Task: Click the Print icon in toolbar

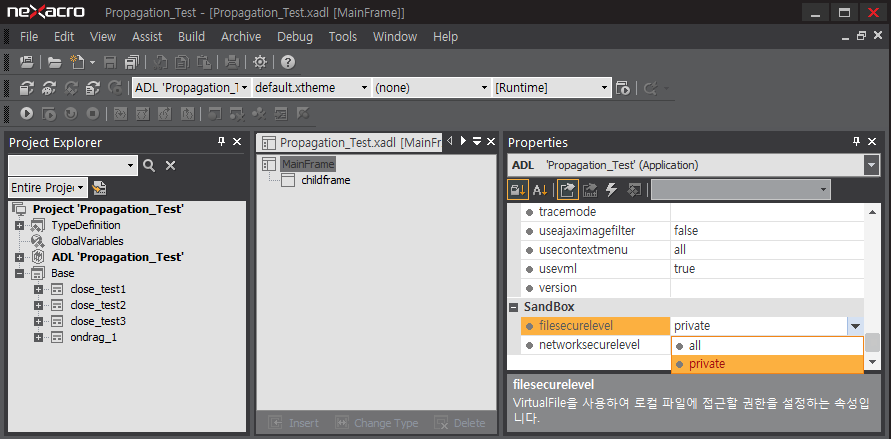Action: [231, 62]
